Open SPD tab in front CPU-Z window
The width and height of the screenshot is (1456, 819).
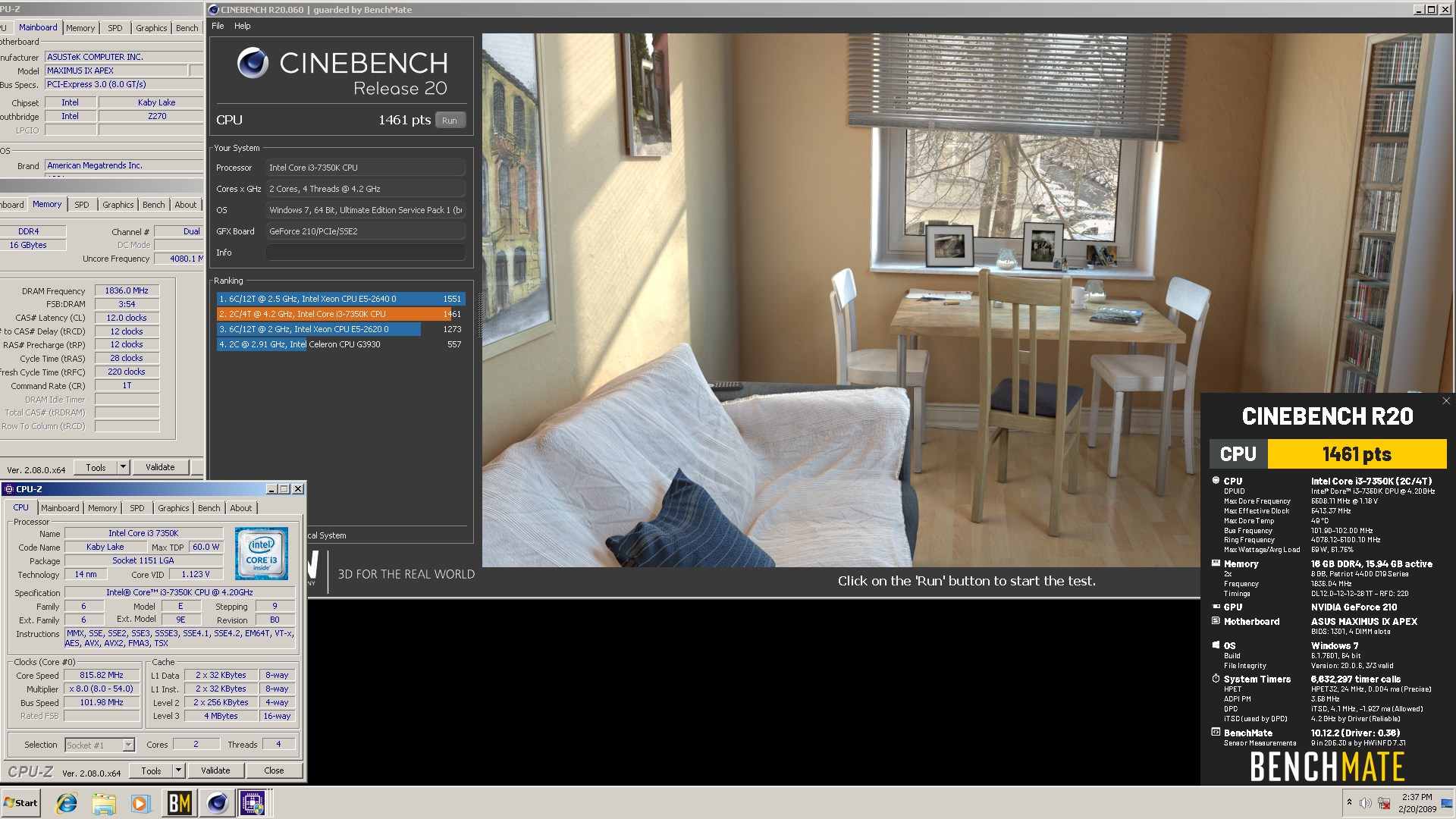coord(137,508)
